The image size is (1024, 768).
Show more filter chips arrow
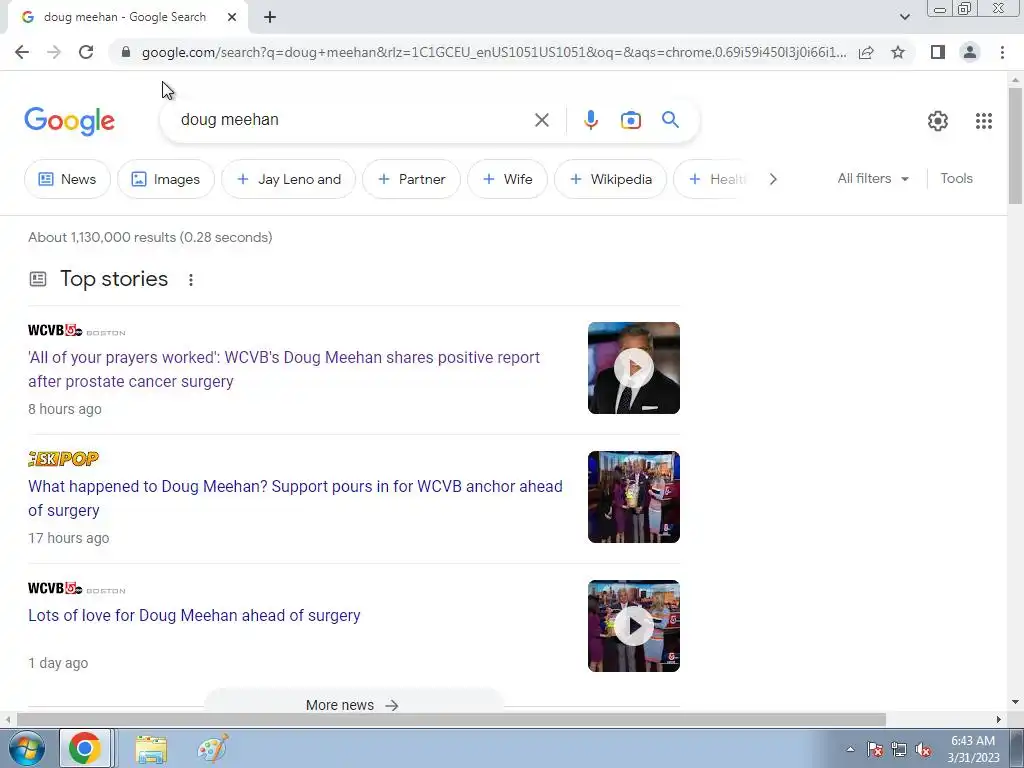point(773,179)
